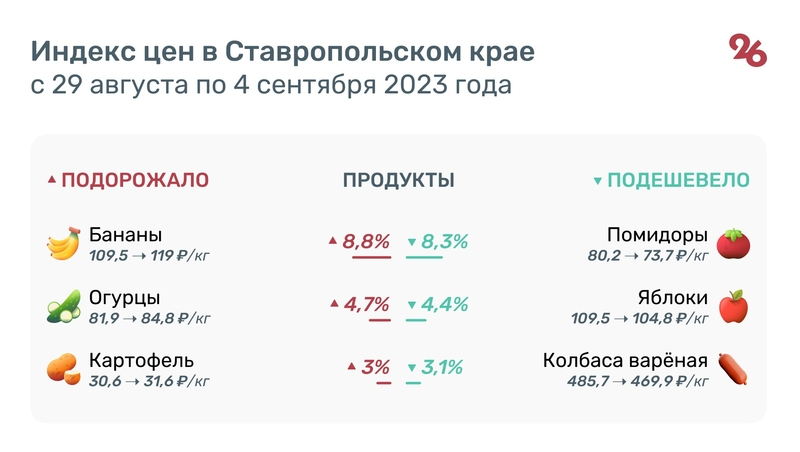The height and width of the screenshot is (452, 800).
Task: Click the ПРОДУКТЫ column heading
Action: click(398, 180)
